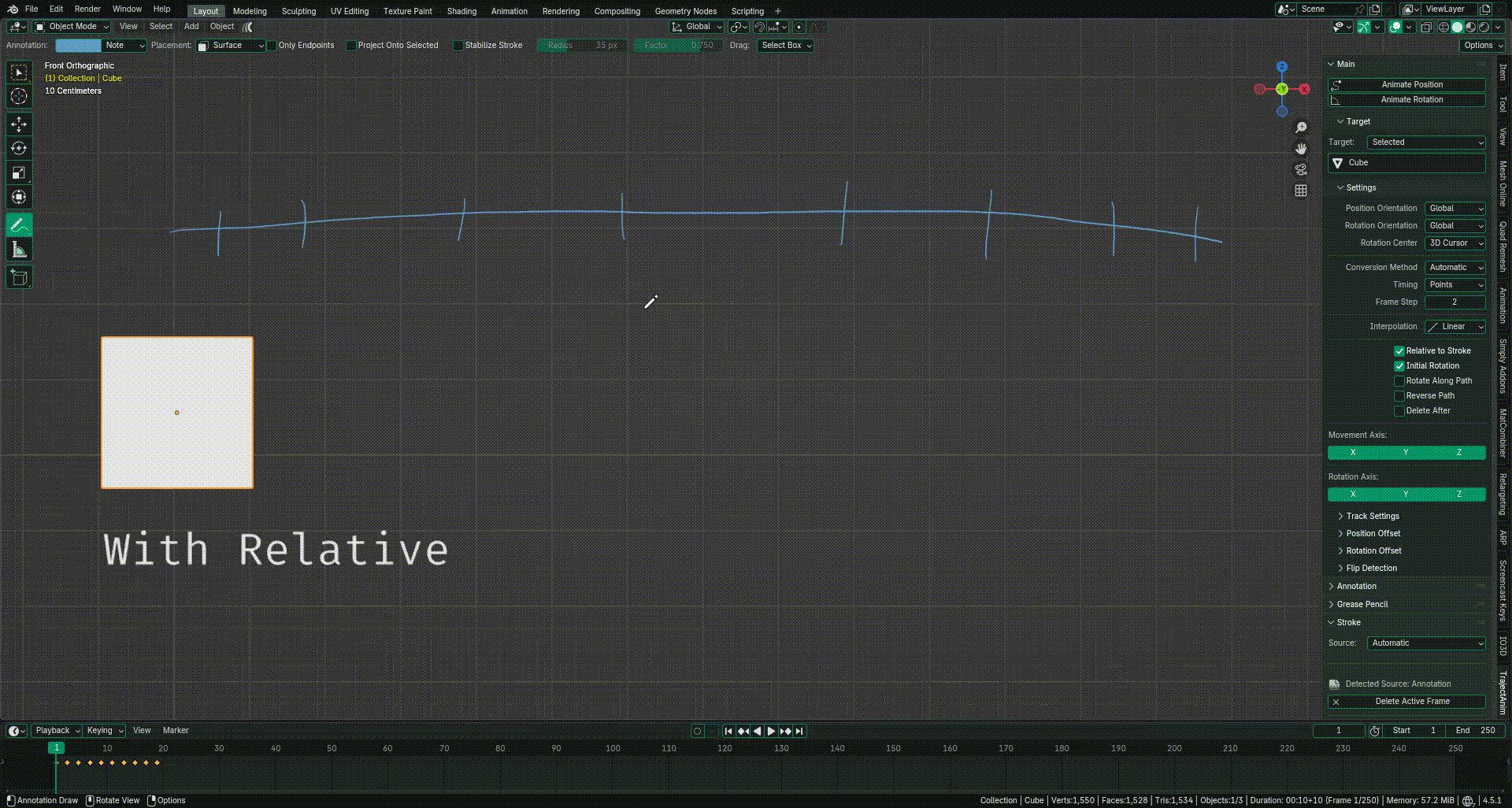Click the End frame field

(1476, 731)
